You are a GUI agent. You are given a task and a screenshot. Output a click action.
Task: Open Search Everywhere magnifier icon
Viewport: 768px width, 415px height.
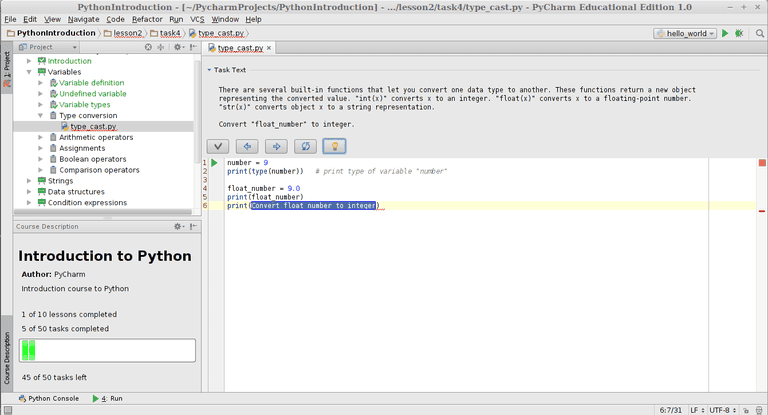coord(760,33)
